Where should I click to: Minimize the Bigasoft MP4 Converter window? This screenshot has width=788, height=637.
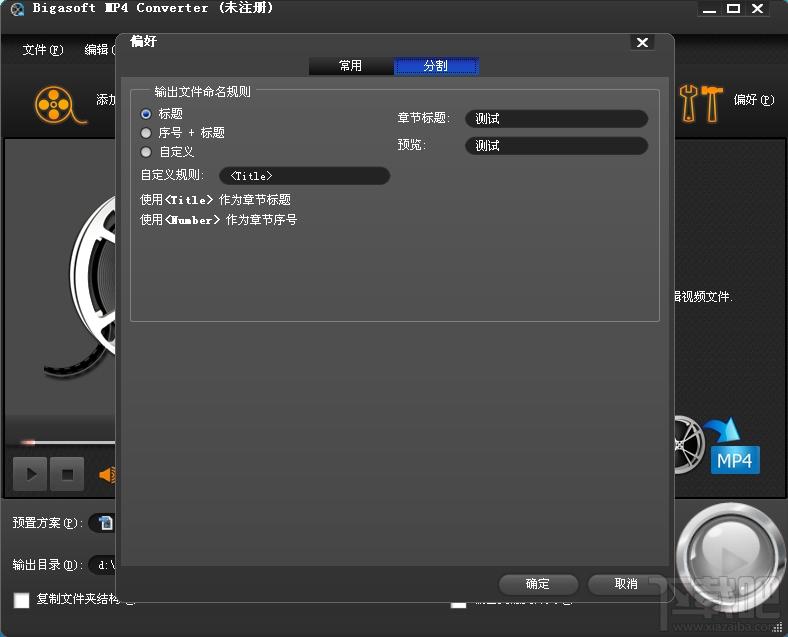click(710, 9)
